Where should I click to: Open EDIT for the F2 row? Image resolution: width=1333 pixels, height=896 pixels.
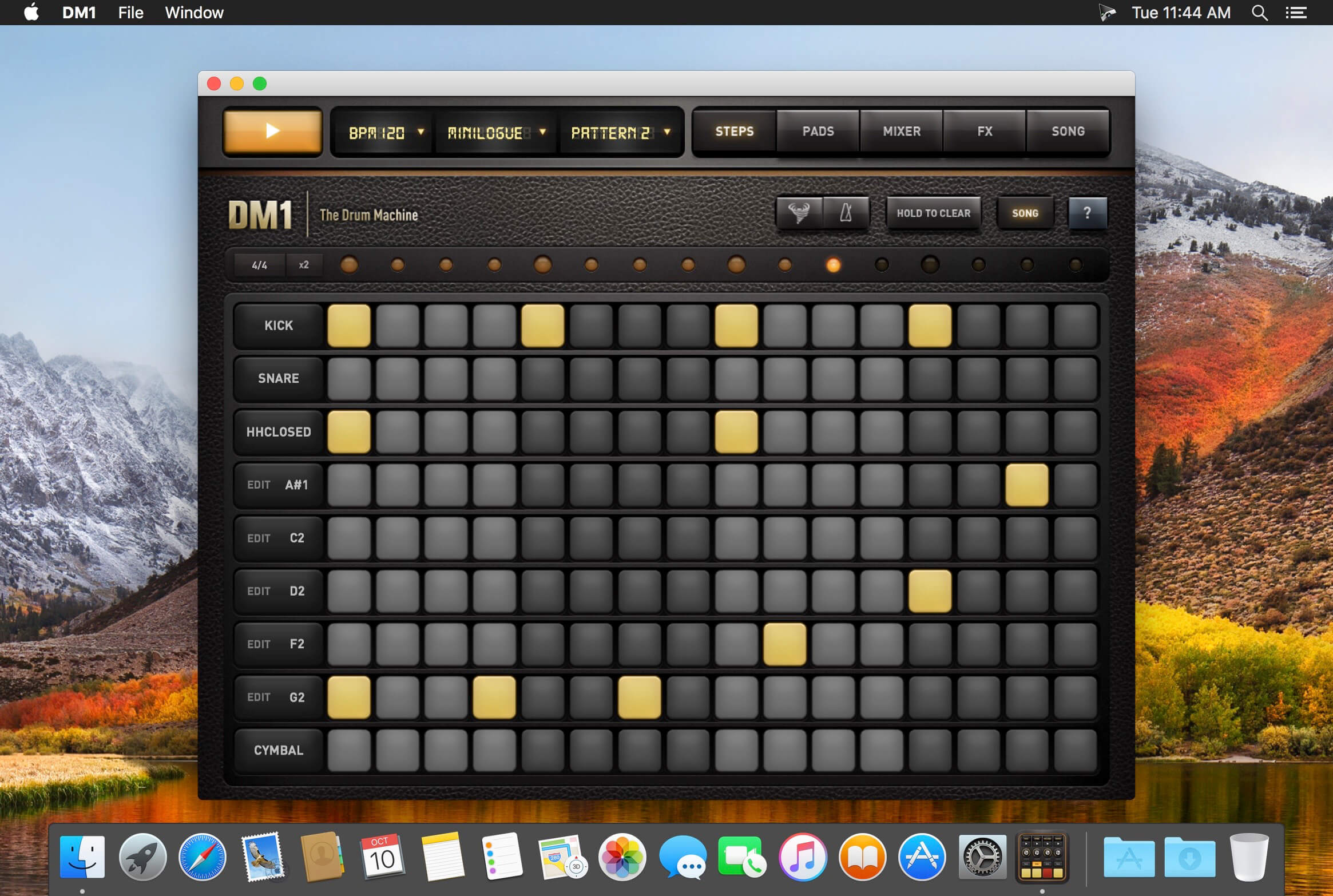coord(259,644)
